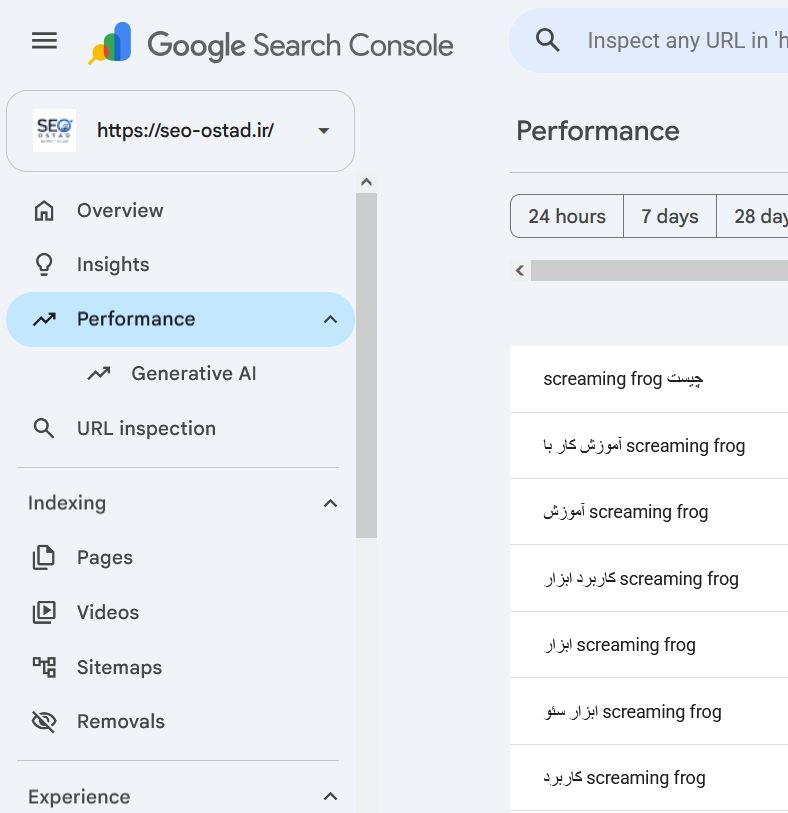Click the horizontal scrollbar left arrow
The width and height of the screenshot is (788, 813).
pos(520,270)
